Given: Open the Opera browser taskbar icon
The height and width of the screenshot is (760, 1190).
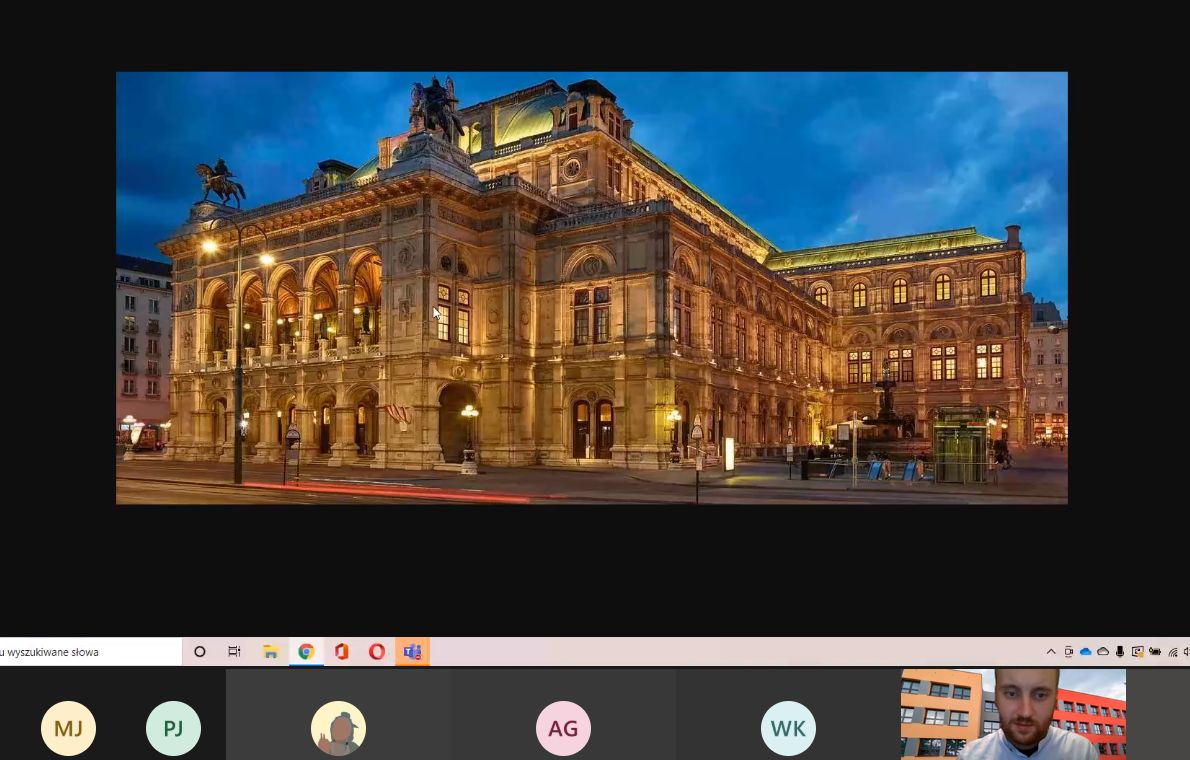Looking at the screenshot, I should (x=377, y=652).
